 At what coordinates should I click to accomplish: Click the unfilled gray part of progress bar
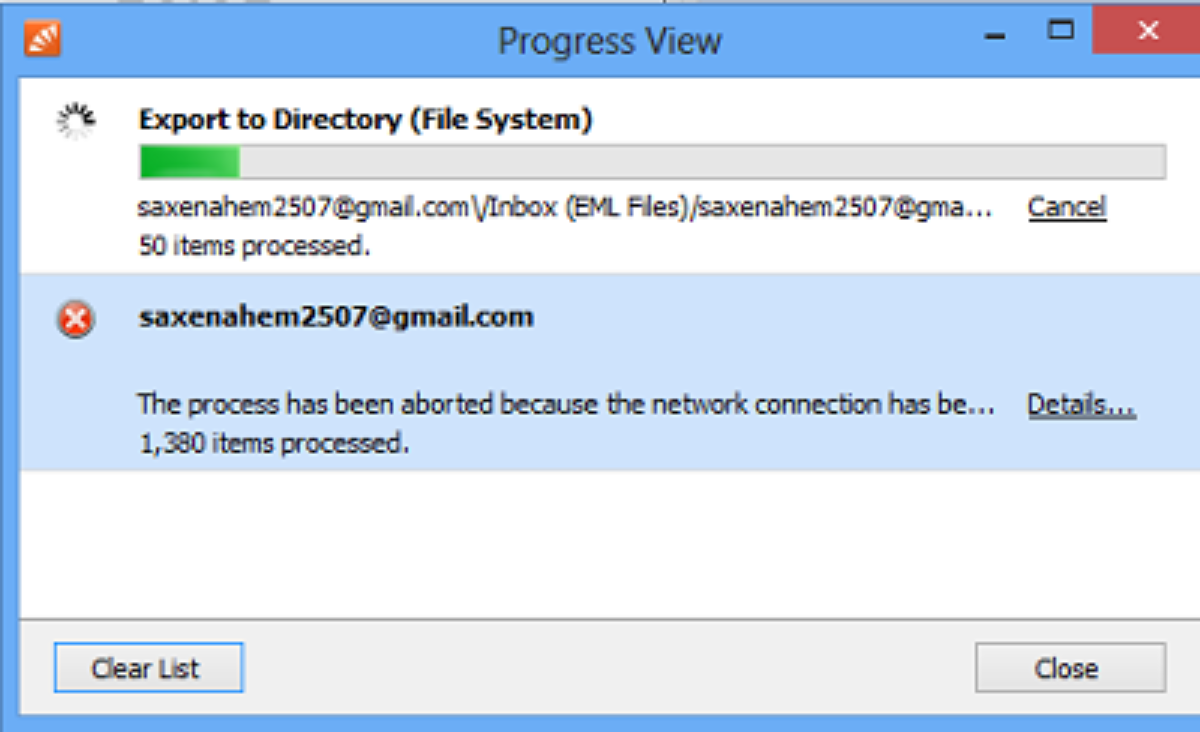(x=700, y=162)
